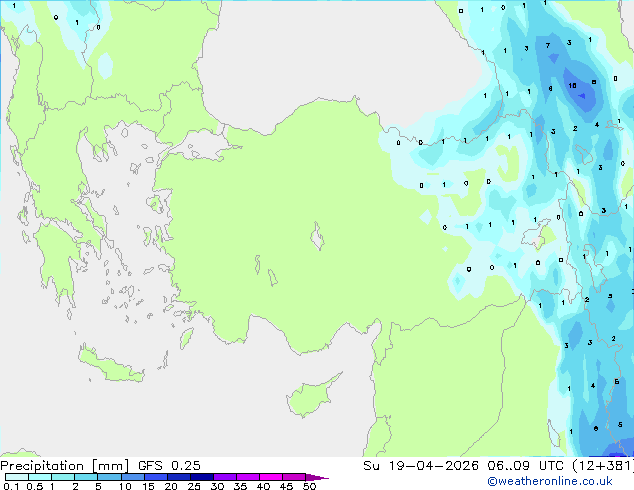Click the legend label '50'
Screen dimensions: 634x490
tap(310, 486)
